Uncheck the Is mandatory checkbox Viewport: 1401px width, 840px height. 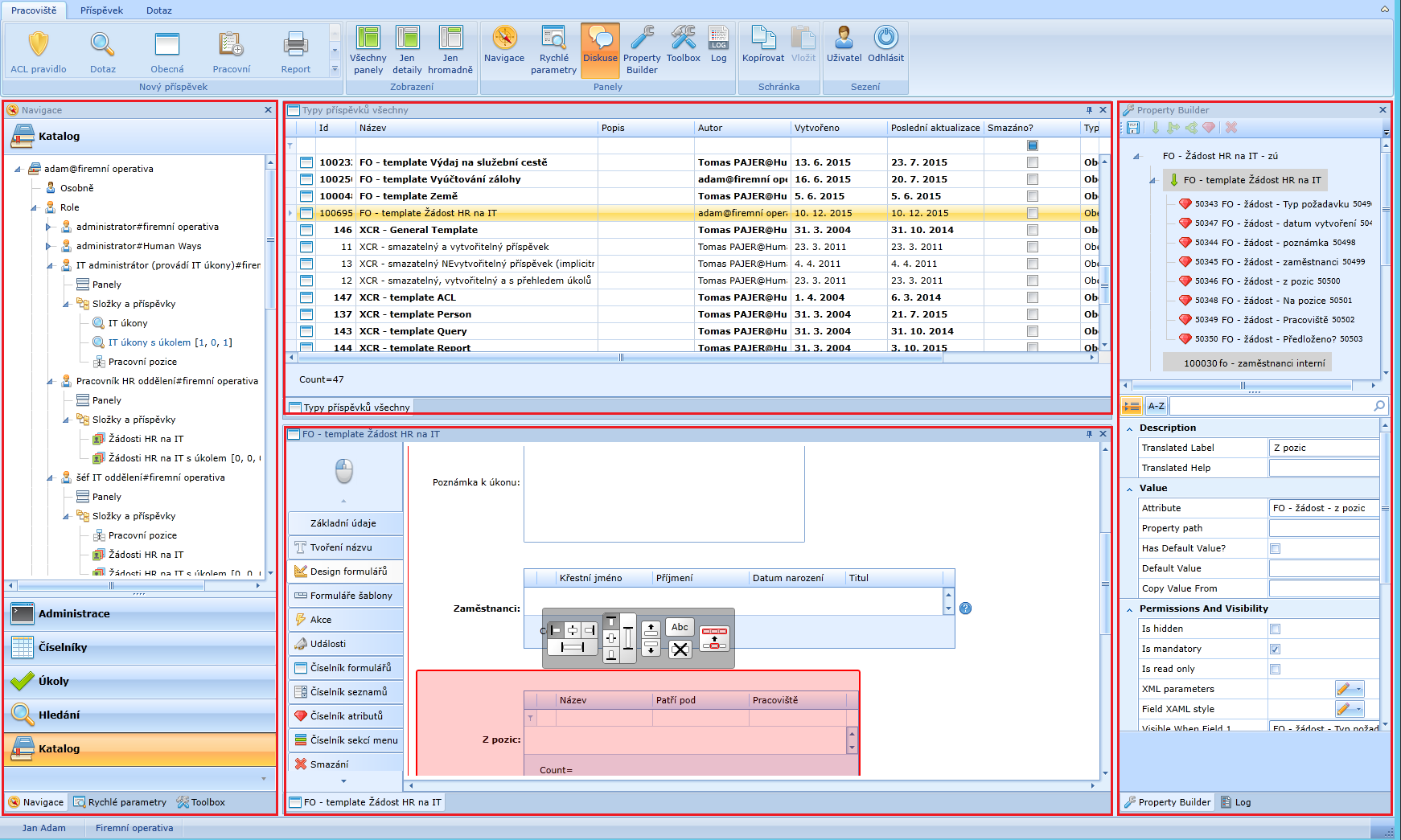(x=1275, y=649)
